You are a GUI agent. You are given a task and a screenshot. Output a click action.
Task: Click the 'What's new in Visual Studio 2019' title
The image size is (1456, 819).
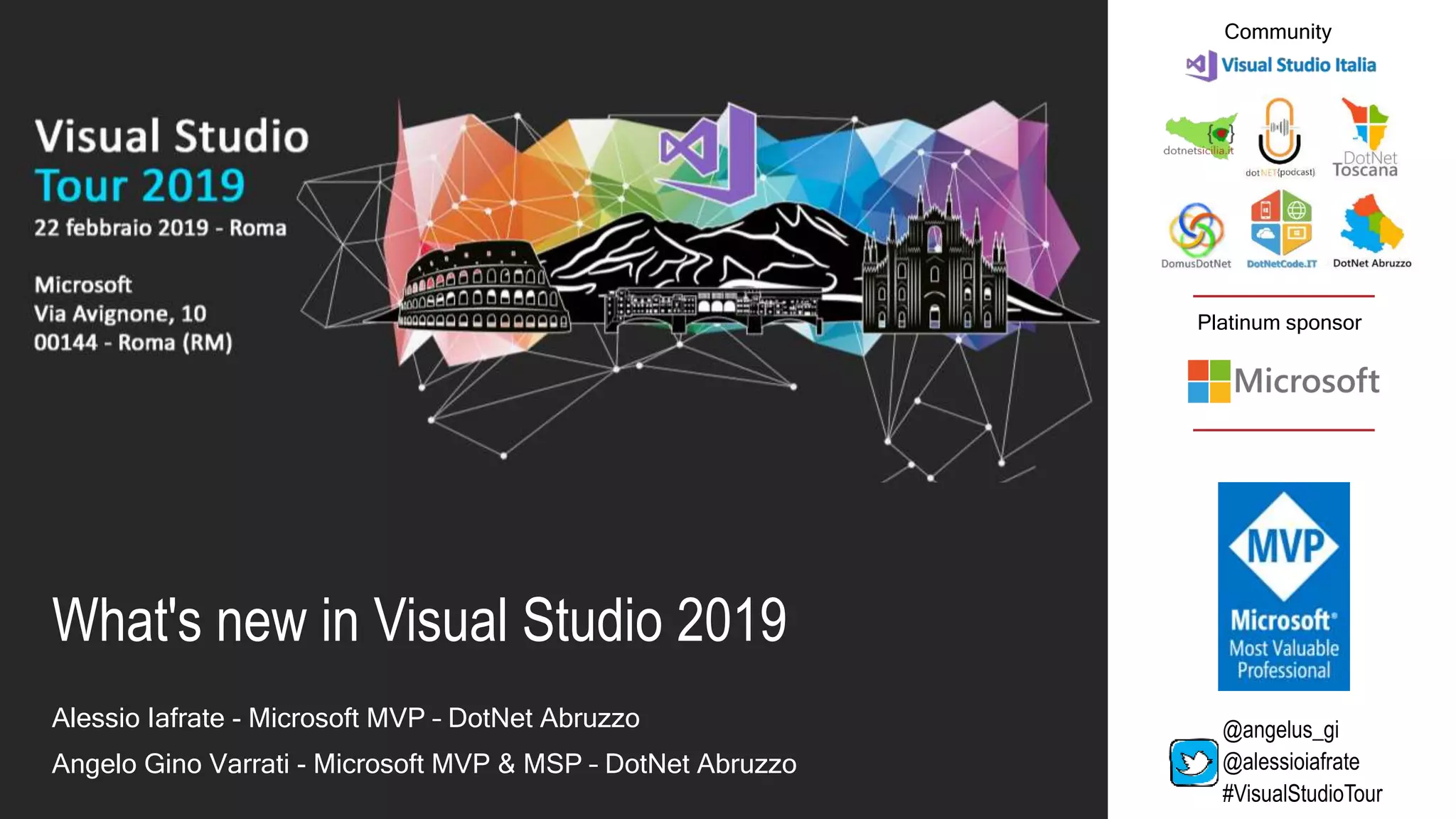pyautogui.click(x=419, y=620)
